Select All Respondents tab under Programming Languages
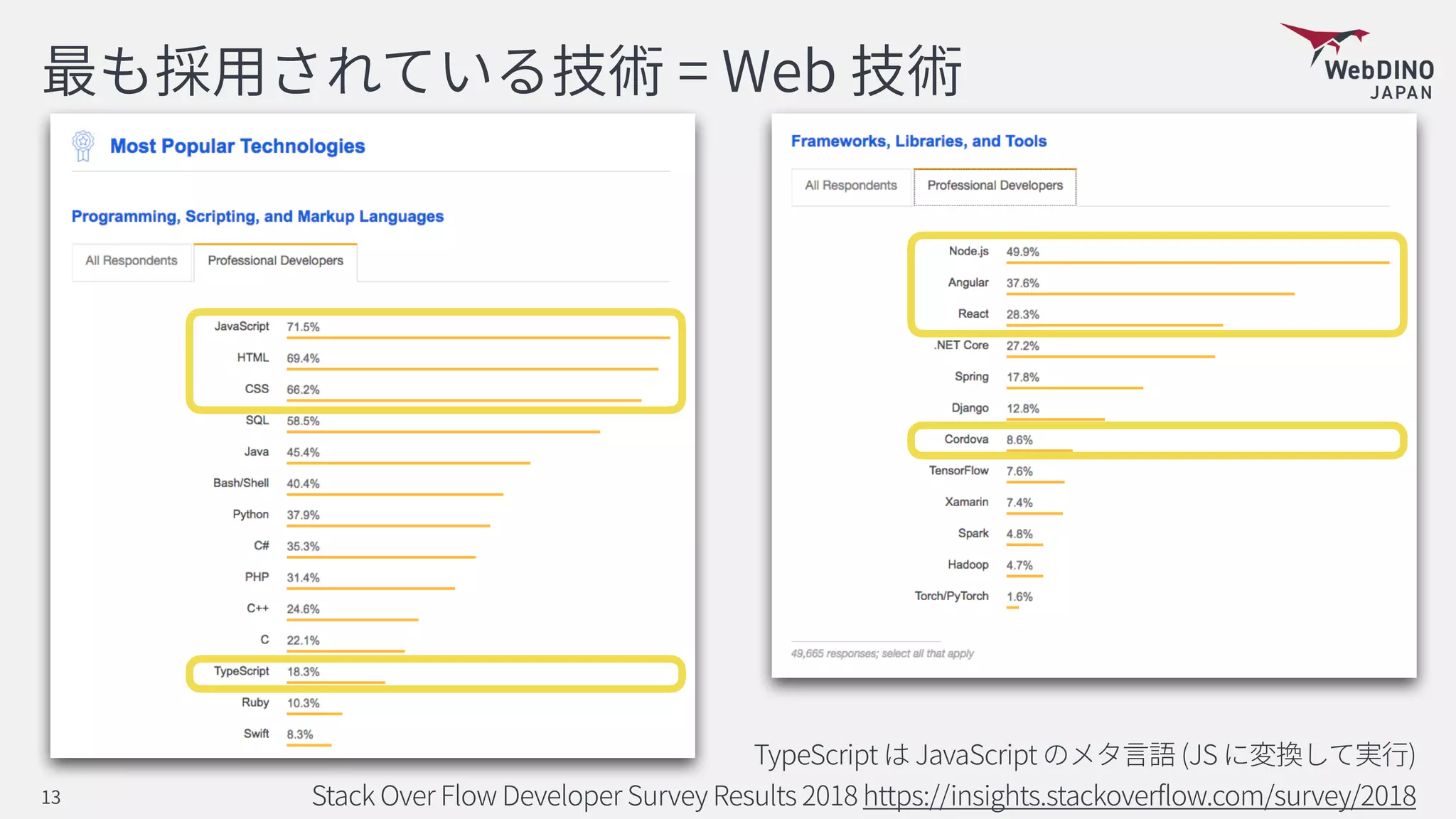The width and height of the screenshot is (1456, 819). (132, 261)
